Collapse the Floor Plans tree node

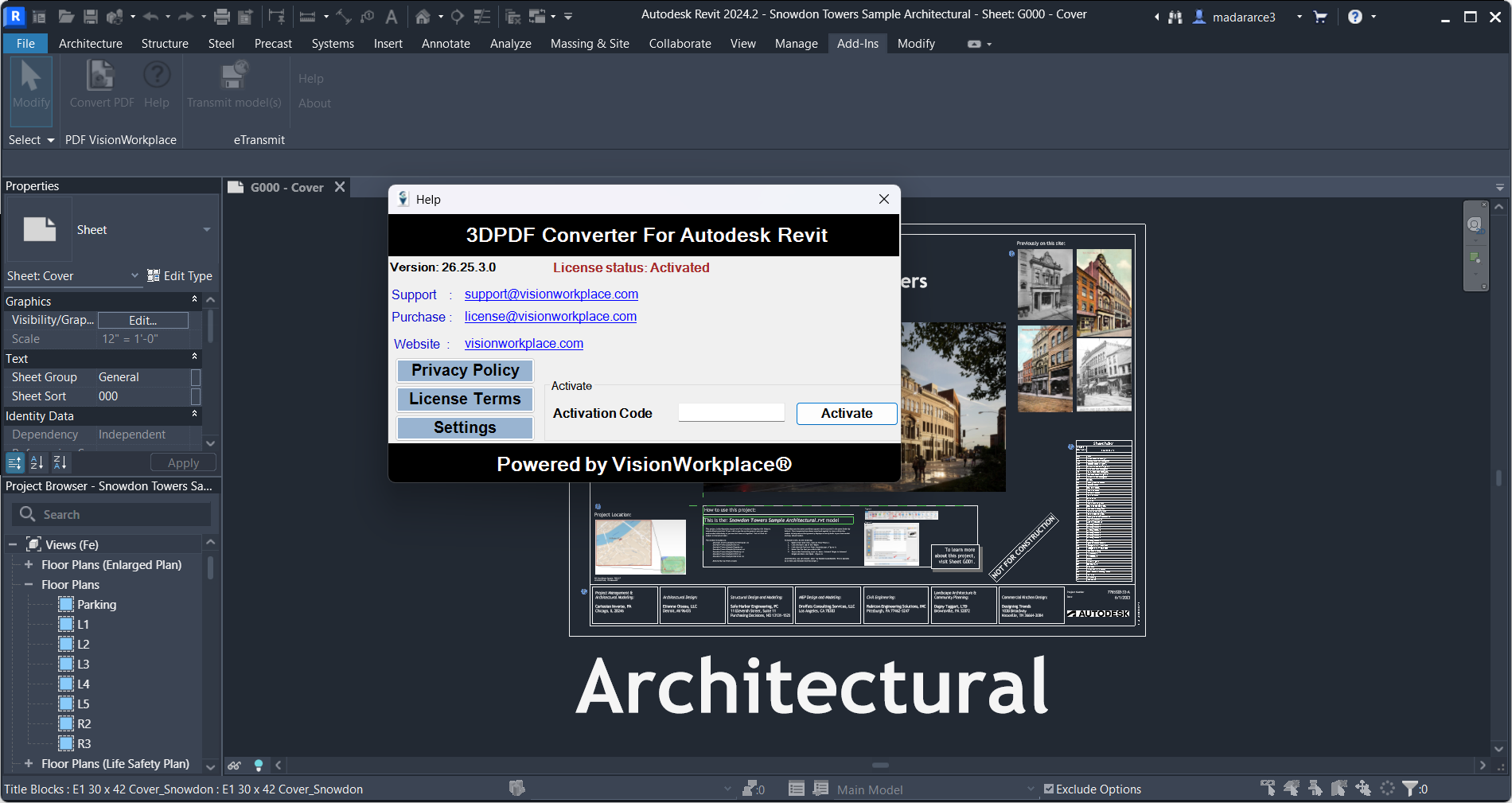[29, 584]
